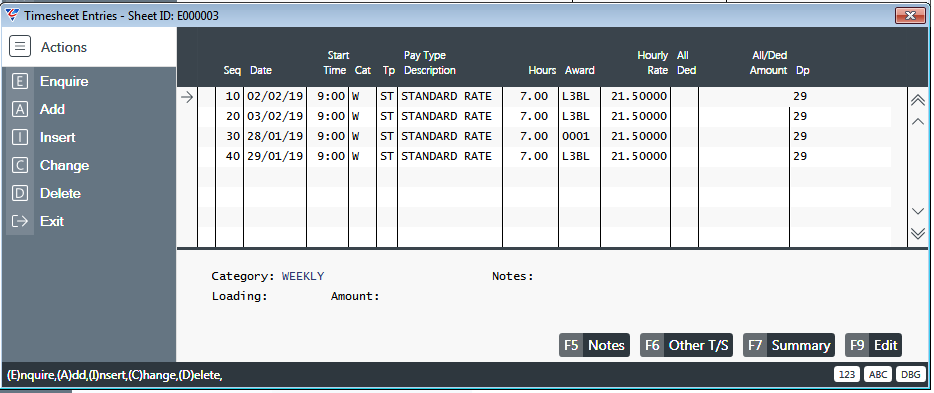This screenshot has height=393, width=934.
Task: Click the Add A key icon
Action: pyautogui.click(x=20, y=110)
